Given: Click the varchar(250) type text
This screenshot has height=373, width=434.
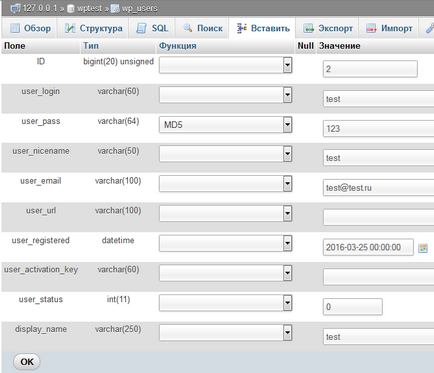Looking at the screenshot, I should click(x=118, y=329).
